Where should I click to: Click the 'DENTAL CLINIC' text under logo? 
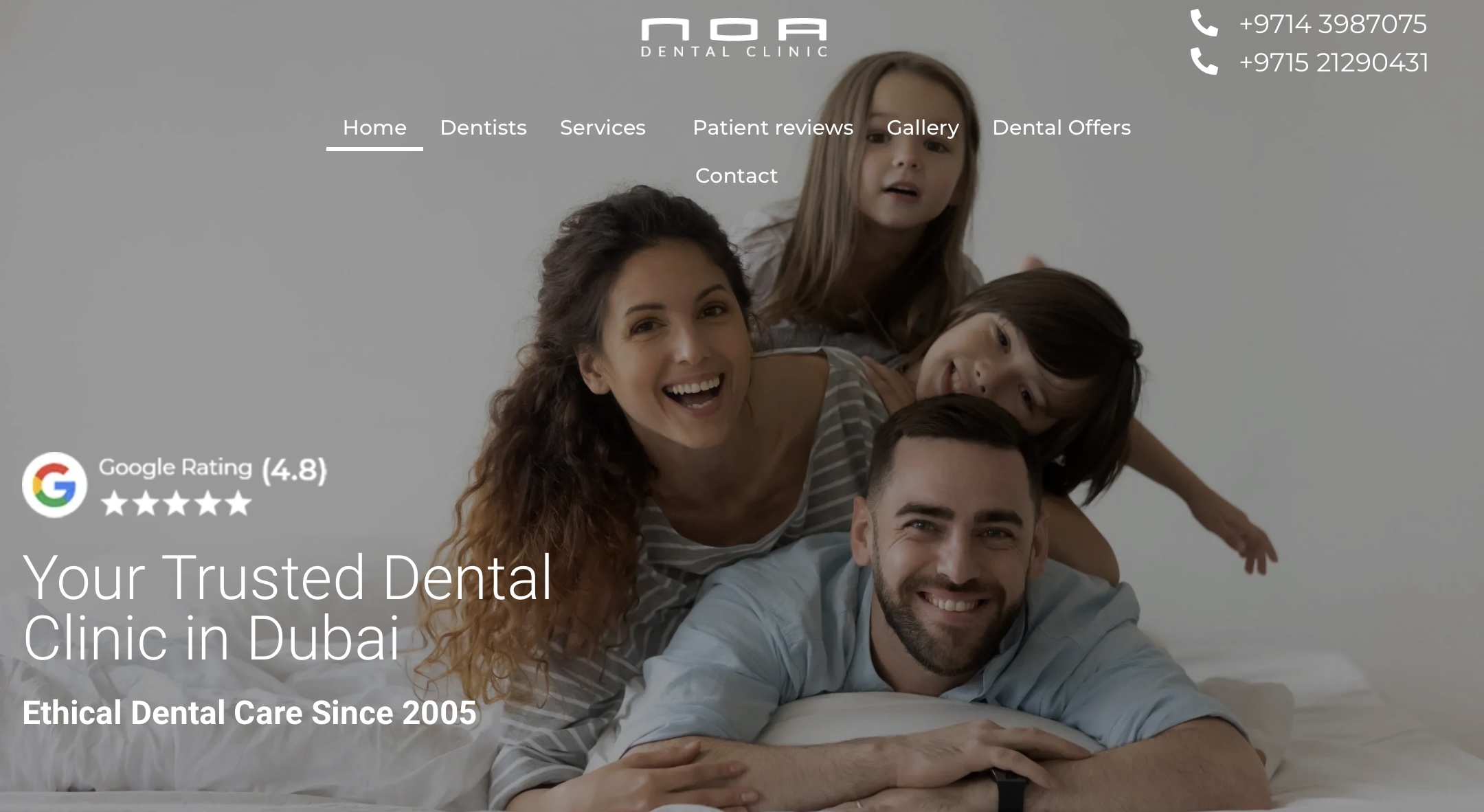click(x=734, y=52)
